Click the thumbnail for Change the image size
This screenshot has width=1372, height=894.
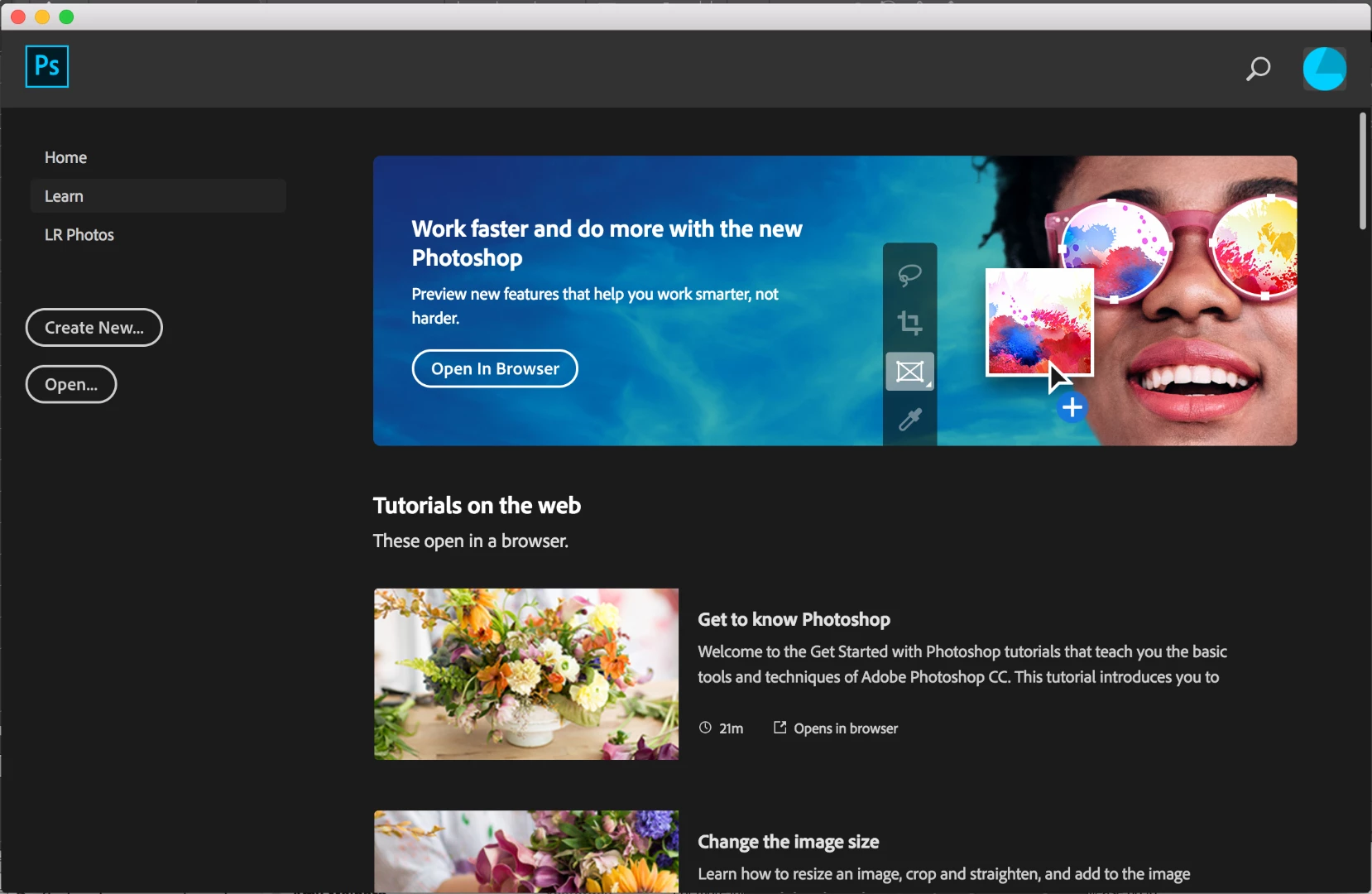(x=526, y=852)
